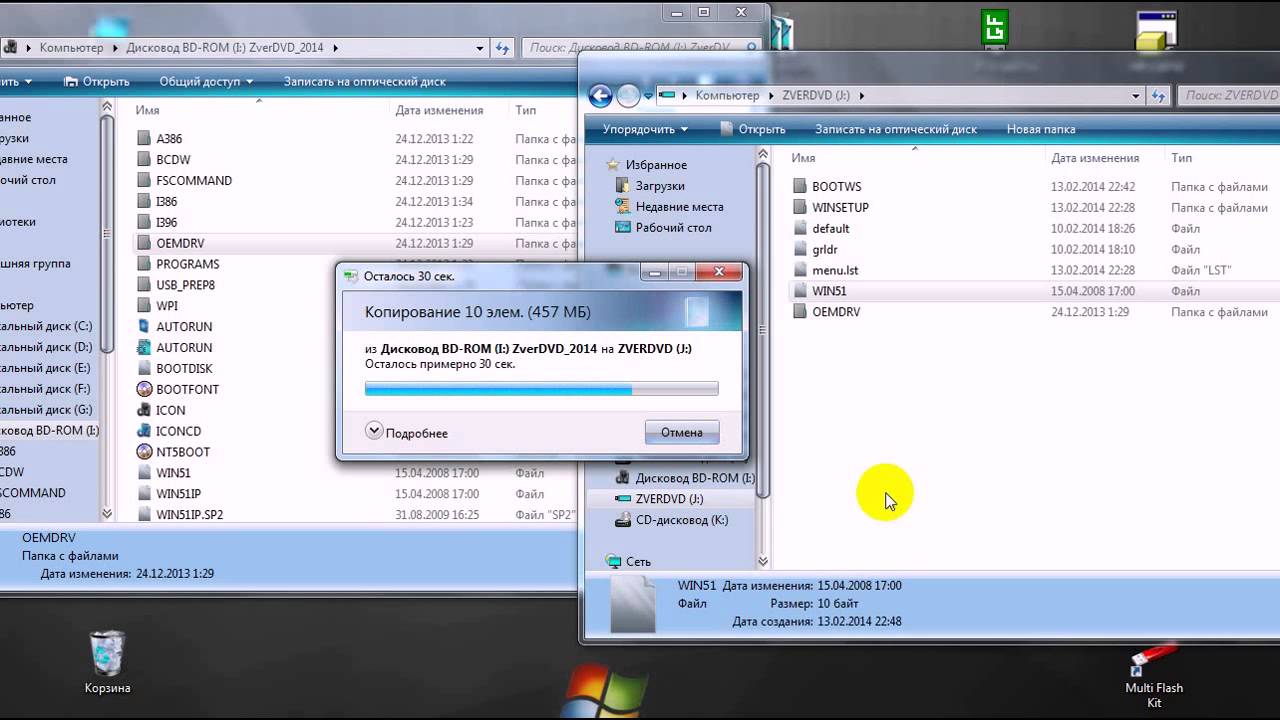Click the search field in ZVERDVD window
Image resolution: width=1280 pixels, height=720 pixels.
click(x=1230, y=96)
